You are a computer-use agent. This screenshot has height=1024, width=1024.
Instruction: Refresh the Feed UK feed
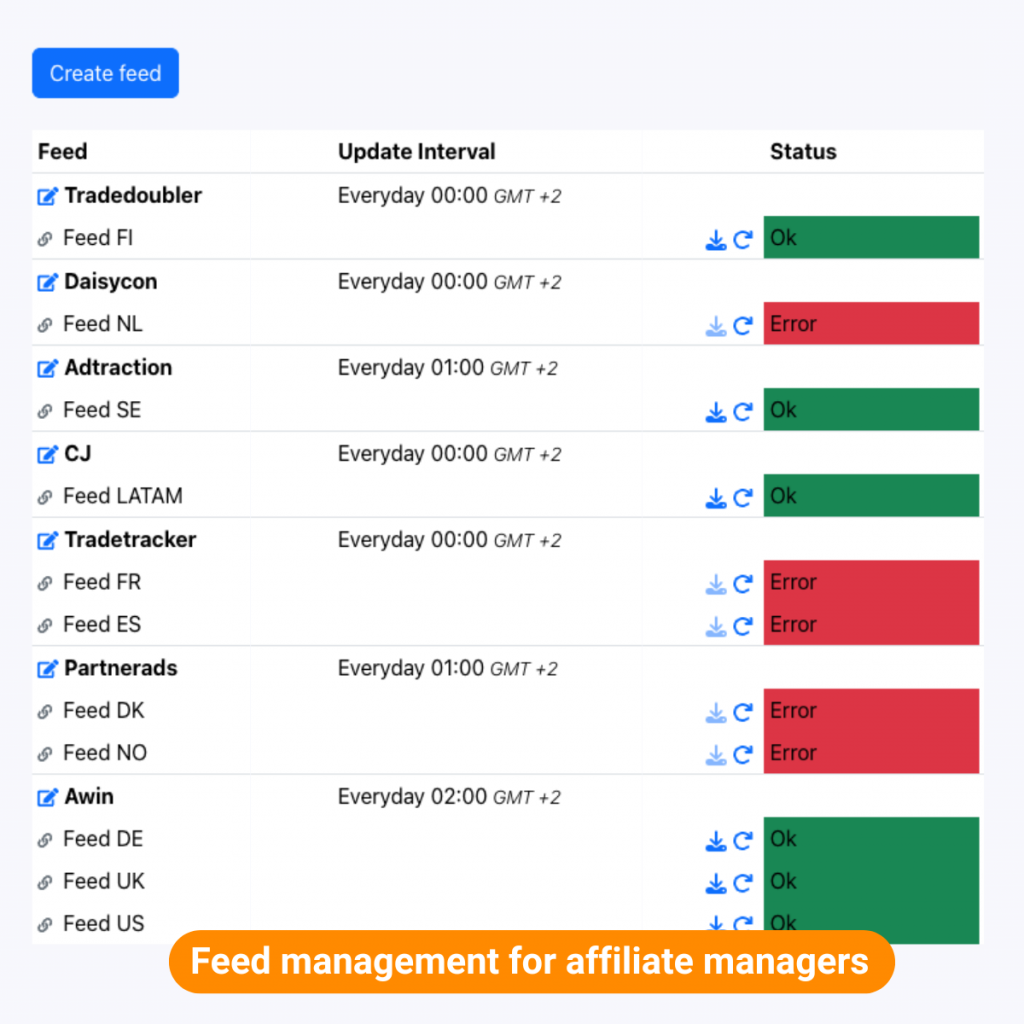click(x=743, y=883)
